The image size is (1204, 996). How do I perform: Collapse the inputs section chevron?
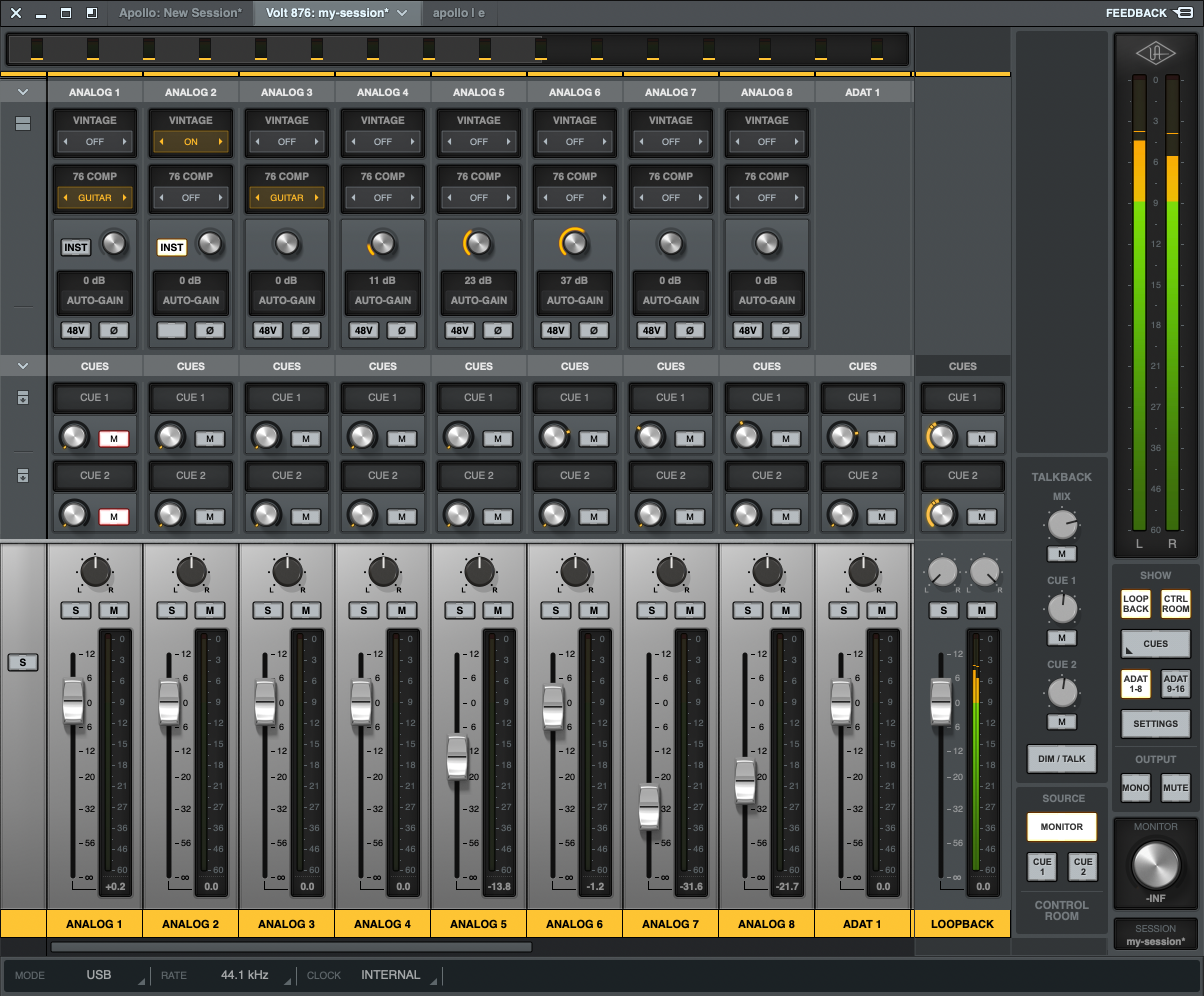click(x=23, y=91)
